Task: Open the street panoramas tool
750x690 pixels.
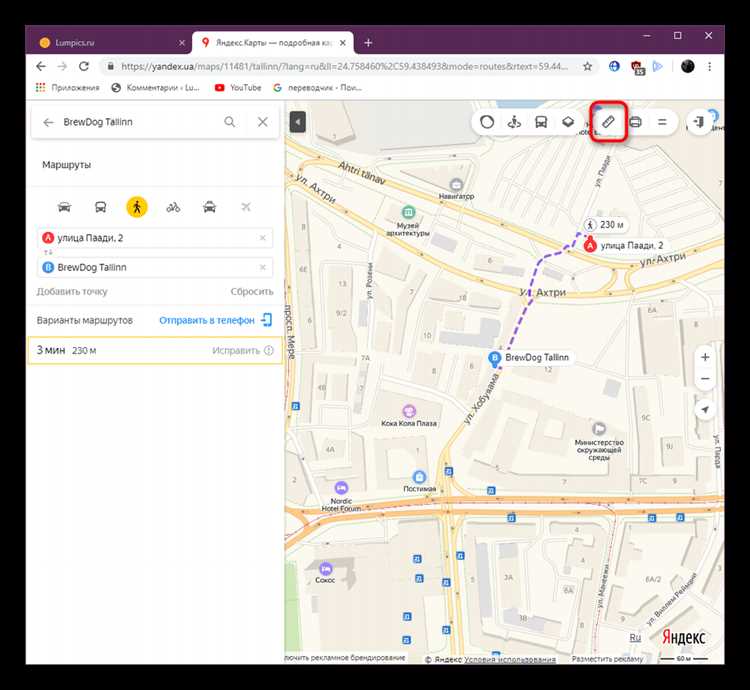Action: [514, 122]
